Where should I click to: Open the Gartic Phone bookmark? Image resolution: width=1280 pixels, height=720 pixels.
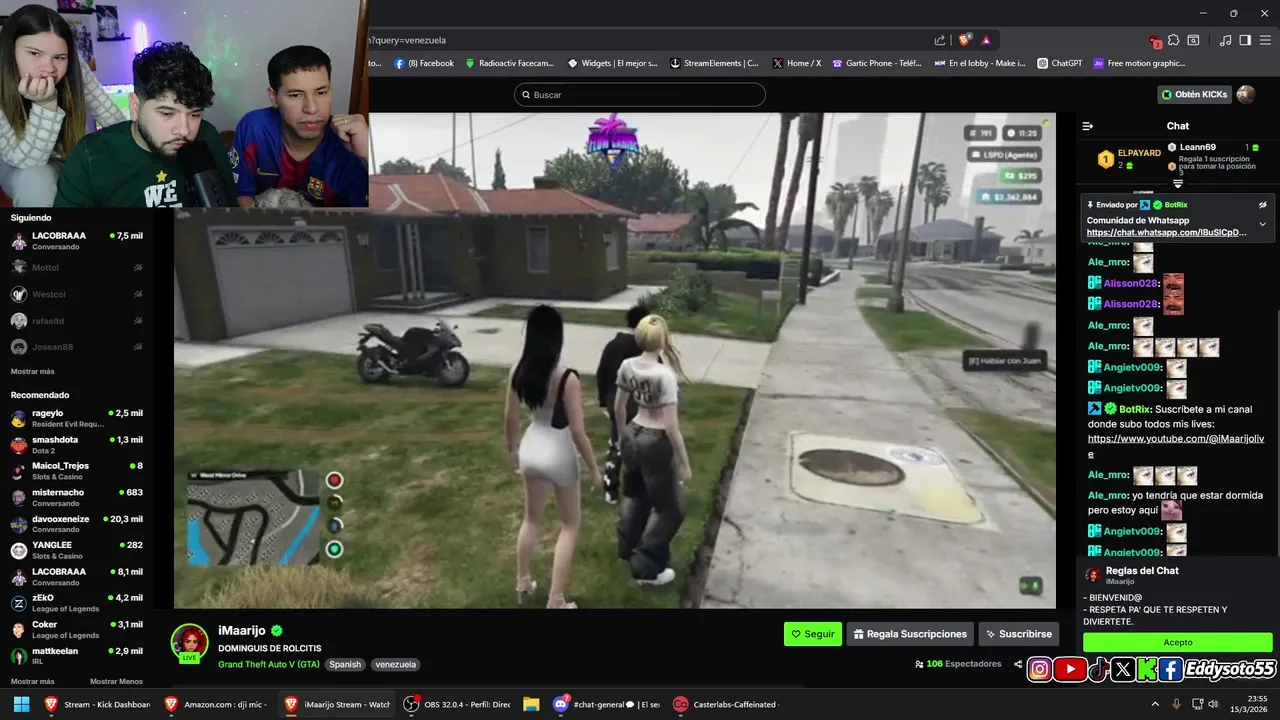[877, 63]
